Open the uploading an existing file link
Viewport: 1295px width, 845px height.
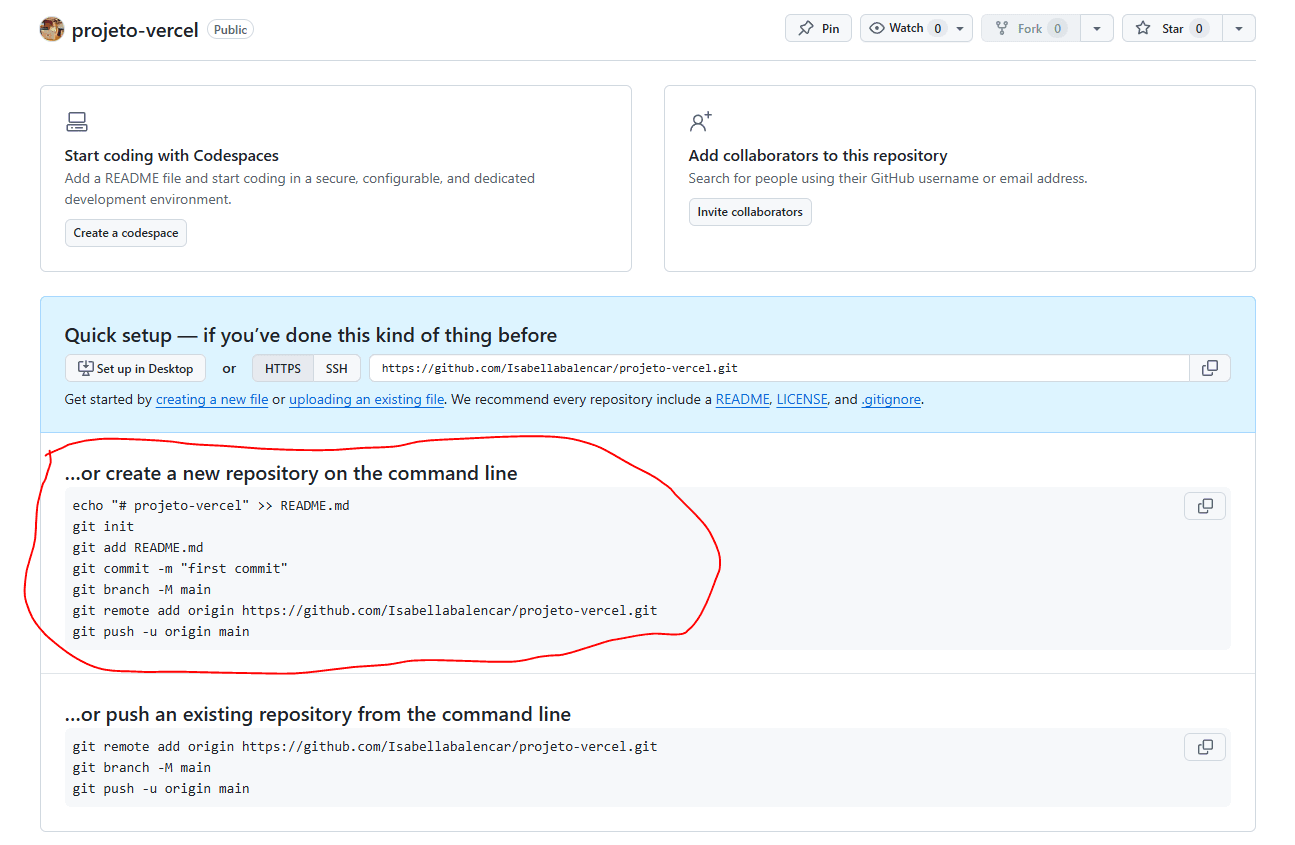(366, 399)
